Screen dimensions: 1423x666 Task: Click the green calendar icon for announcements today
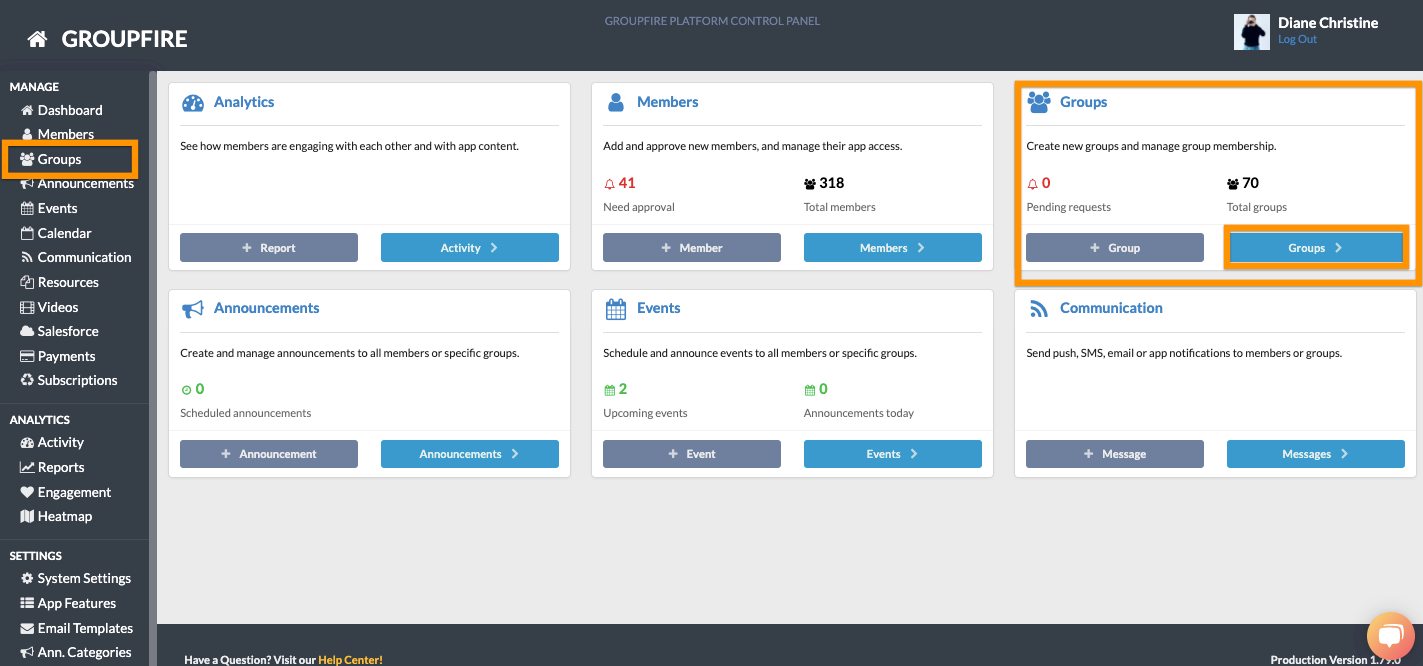810,390
